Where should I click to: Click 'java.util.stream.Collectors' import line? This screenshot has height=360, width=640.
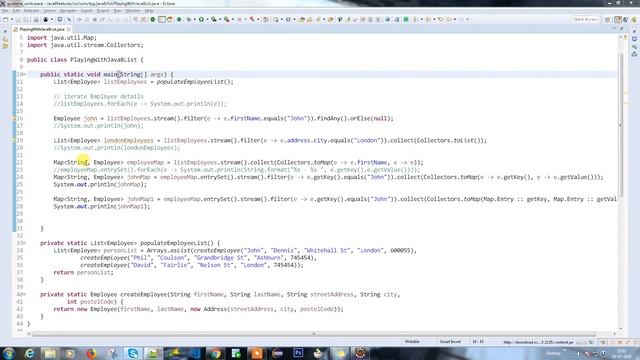tap(85, 45)
